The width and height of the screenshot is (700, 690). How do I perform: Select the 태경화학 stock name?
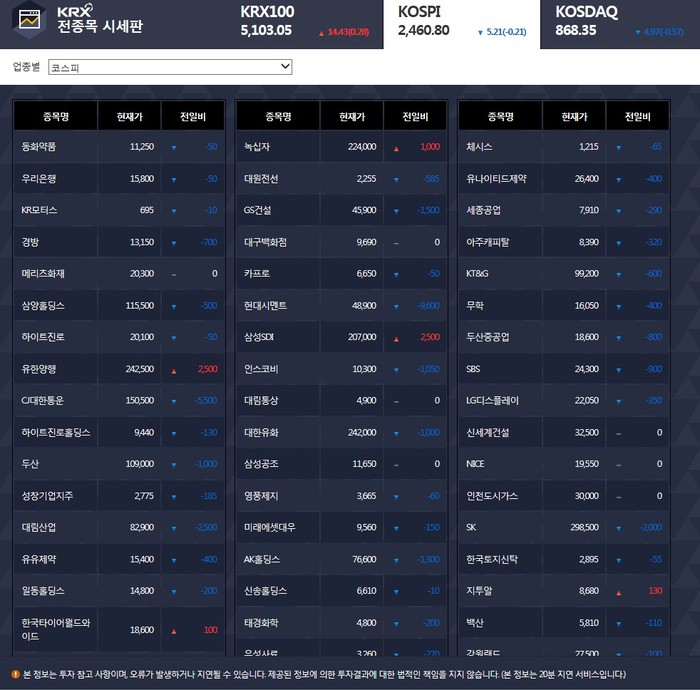coord(261,623)
